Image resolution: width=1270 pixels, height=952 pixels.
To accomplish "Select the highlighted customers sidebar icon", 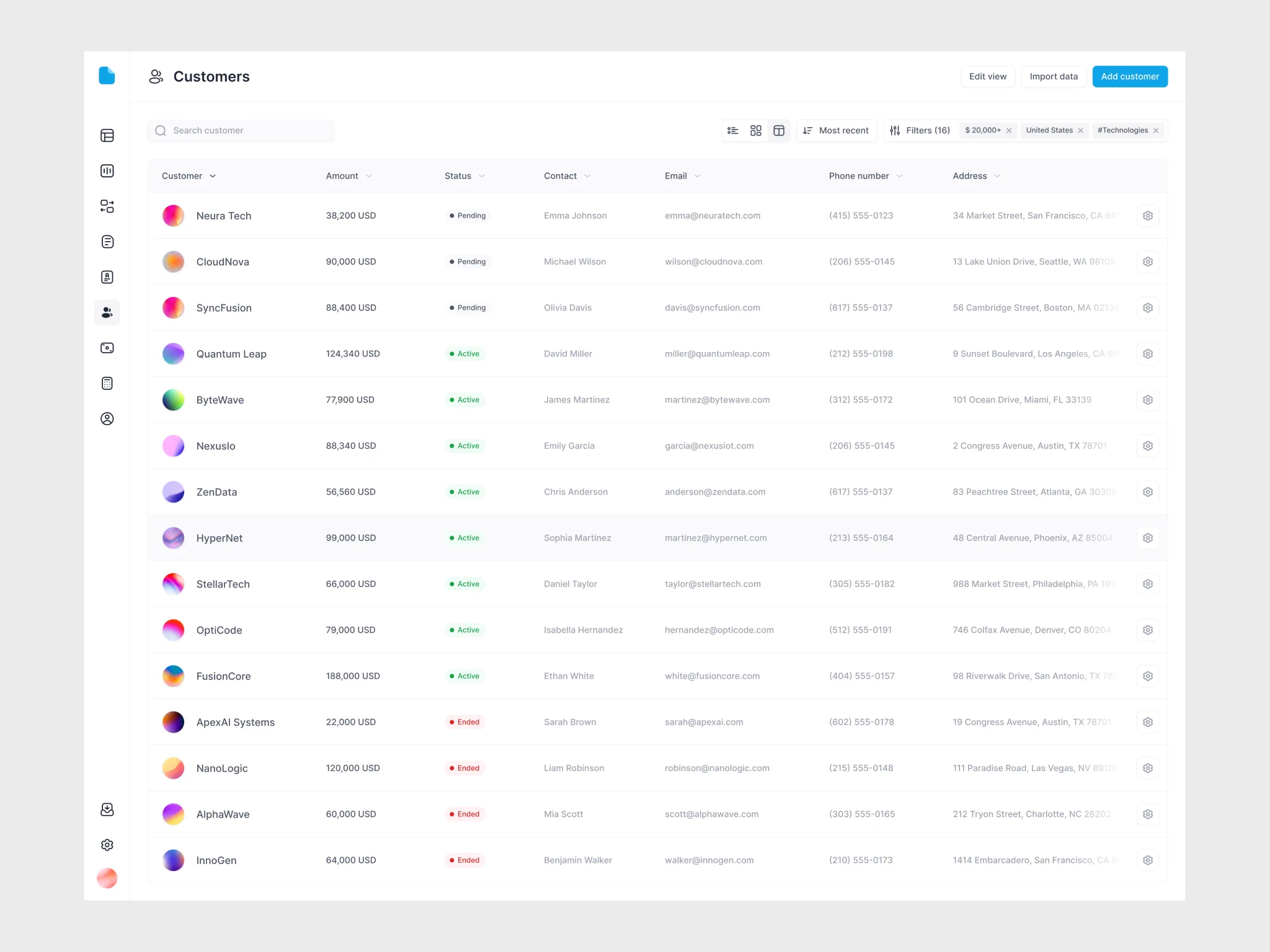I will pyautogui.click(x=107, y=312).
